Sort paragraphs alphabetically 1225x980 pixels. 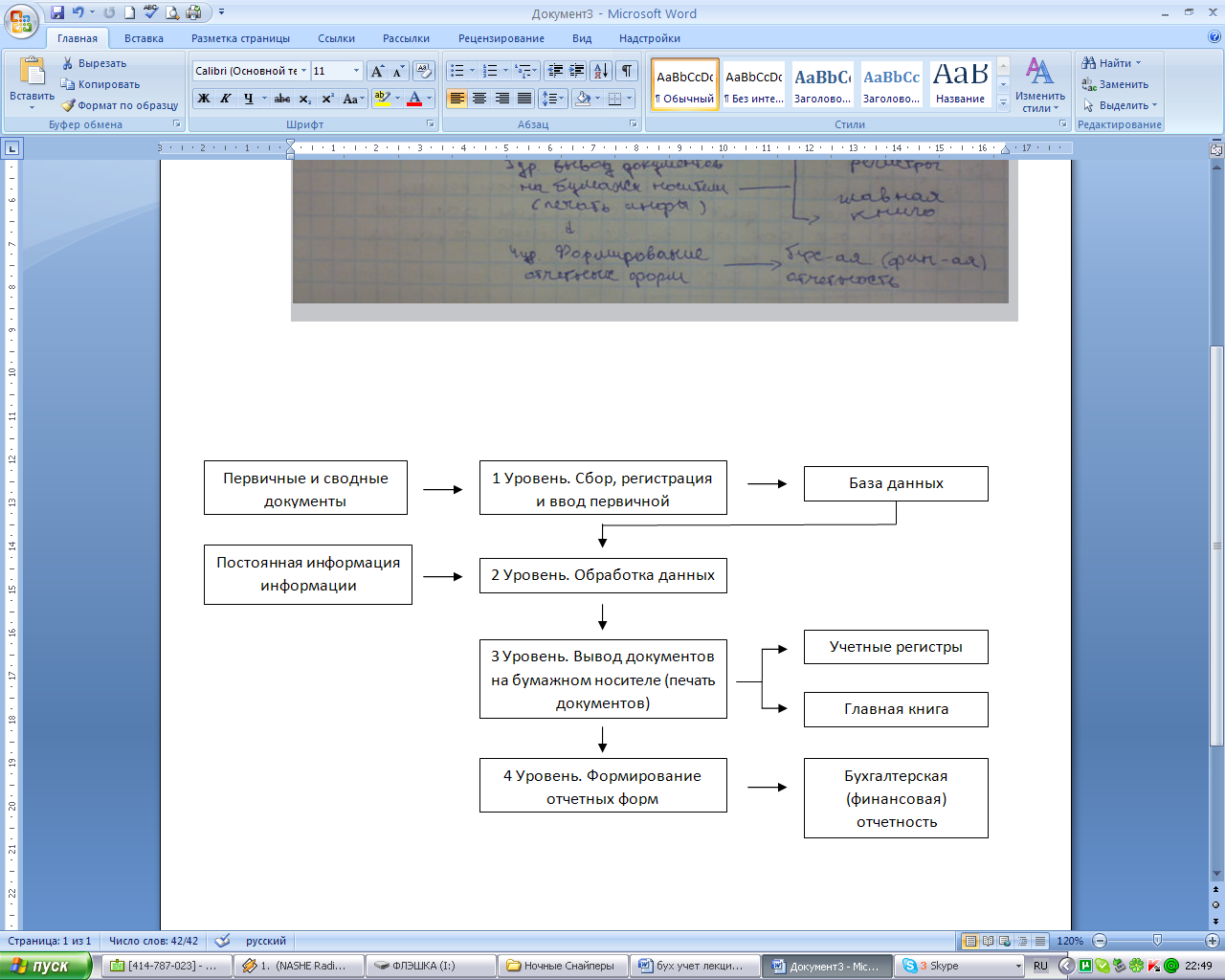(600, 71)
